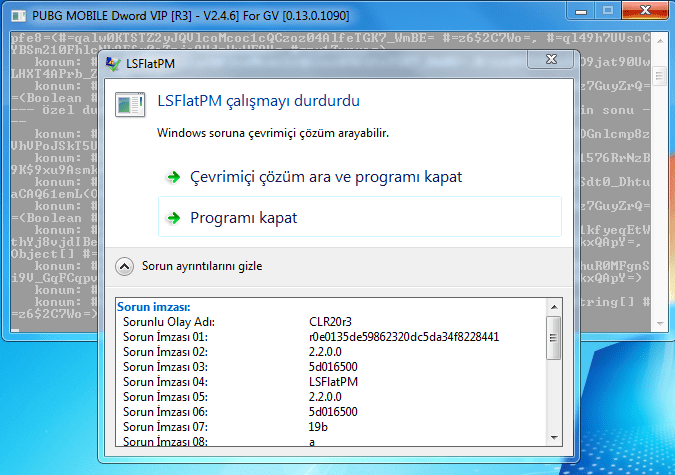This screenshot has width=675, height=475.
Task: Click 'Sorun İmzası 04:' row label
Action: click(165, 382)
